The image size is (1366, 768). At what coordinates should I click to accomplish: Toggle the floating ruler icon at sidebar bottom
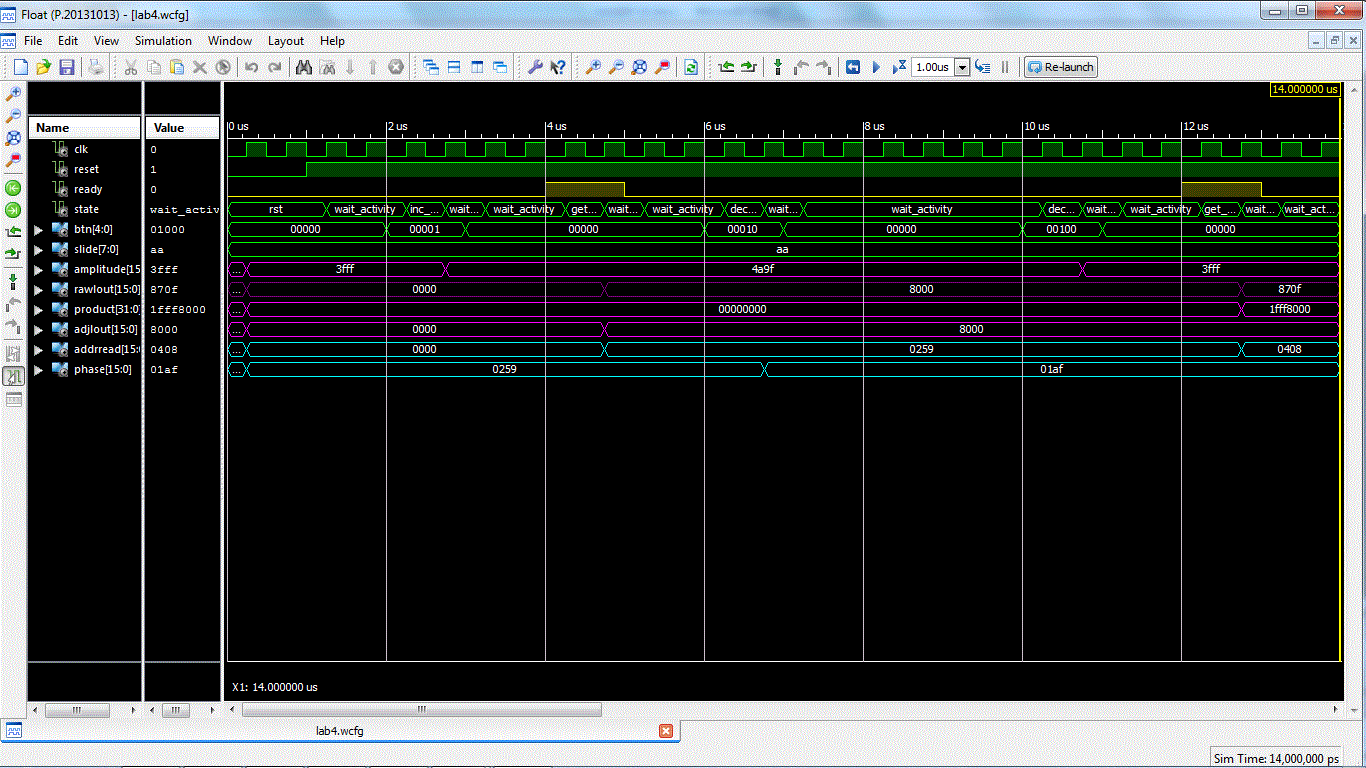(14, 399)
